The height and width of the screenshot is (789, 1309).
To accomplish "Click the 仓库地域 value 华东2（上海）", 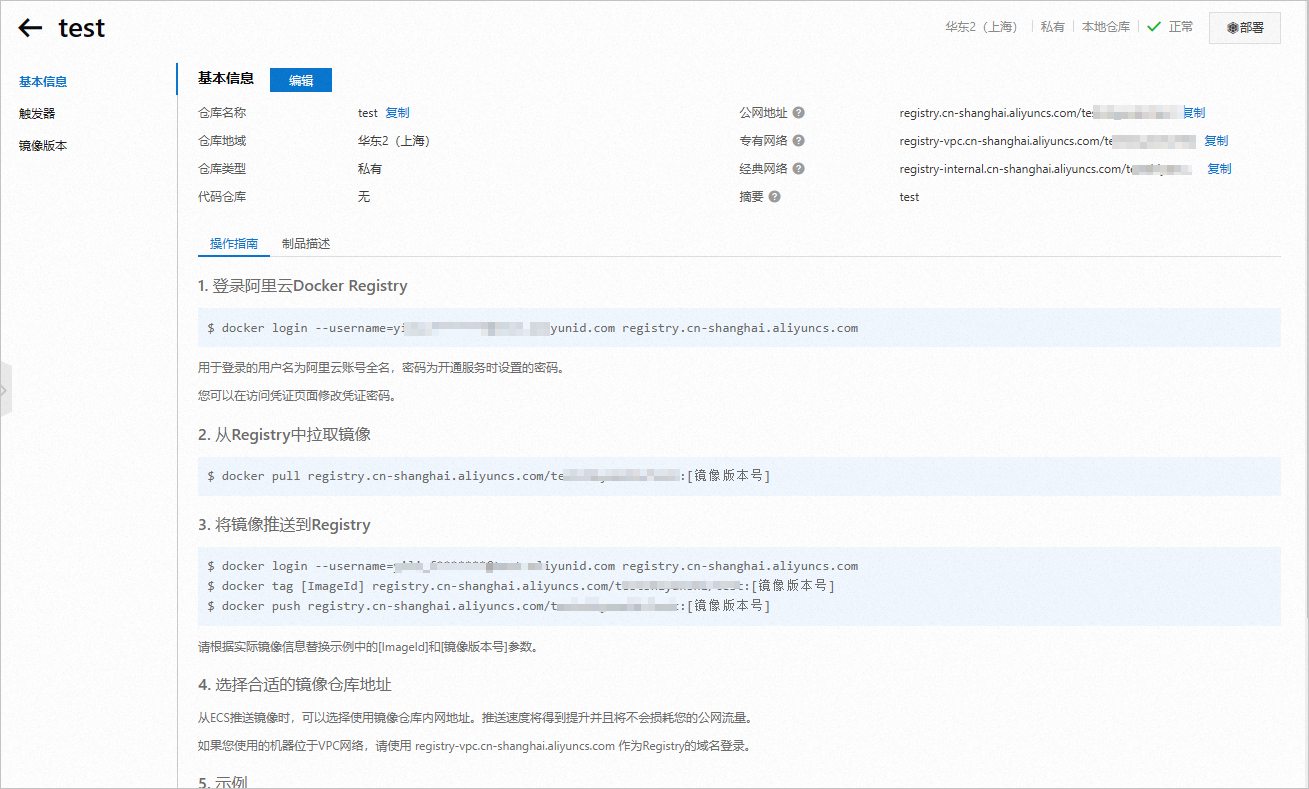I will pyautogui.click(x=394, y=141).
